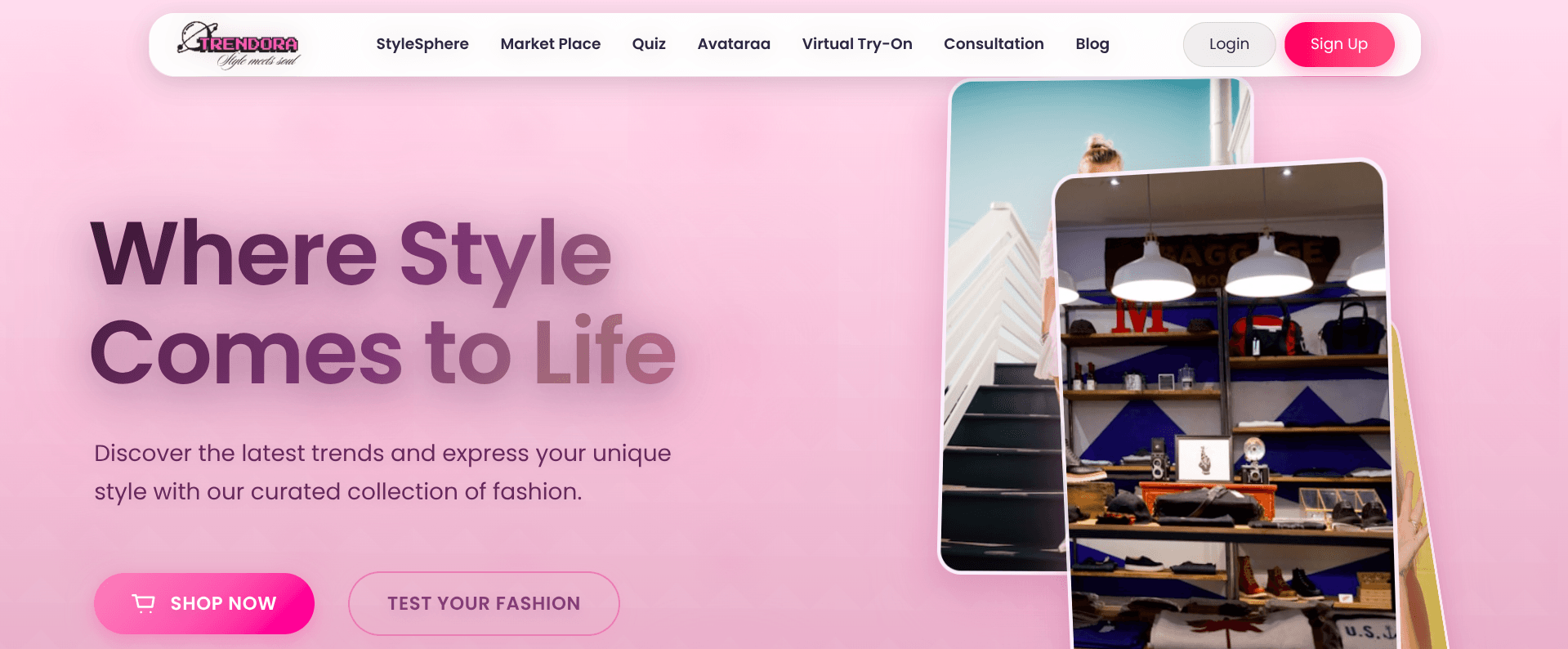
Task: Select Virtual Try-On in the navbar
Action: point(856,44)
